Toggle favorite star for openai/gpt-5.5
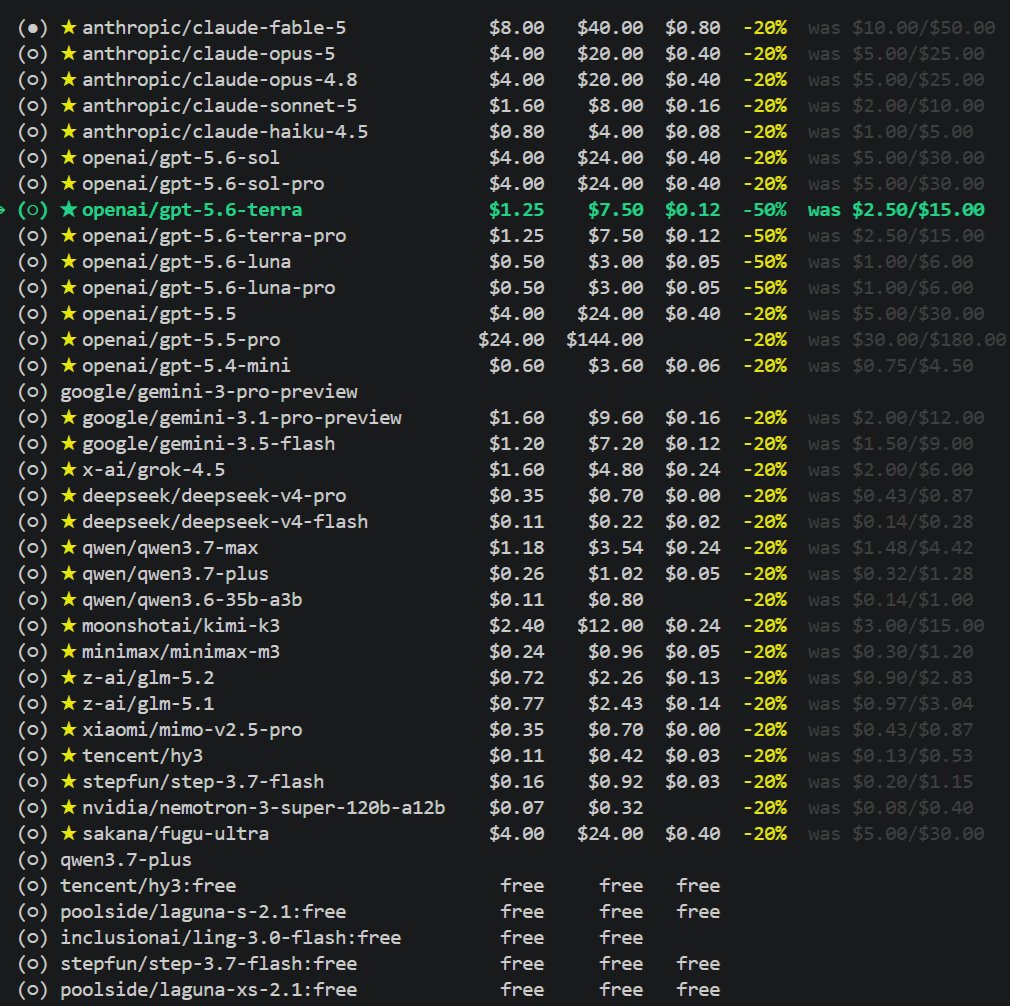Image resolution: width=1010 pixels, height=1006 pixels. coord(68,314)
